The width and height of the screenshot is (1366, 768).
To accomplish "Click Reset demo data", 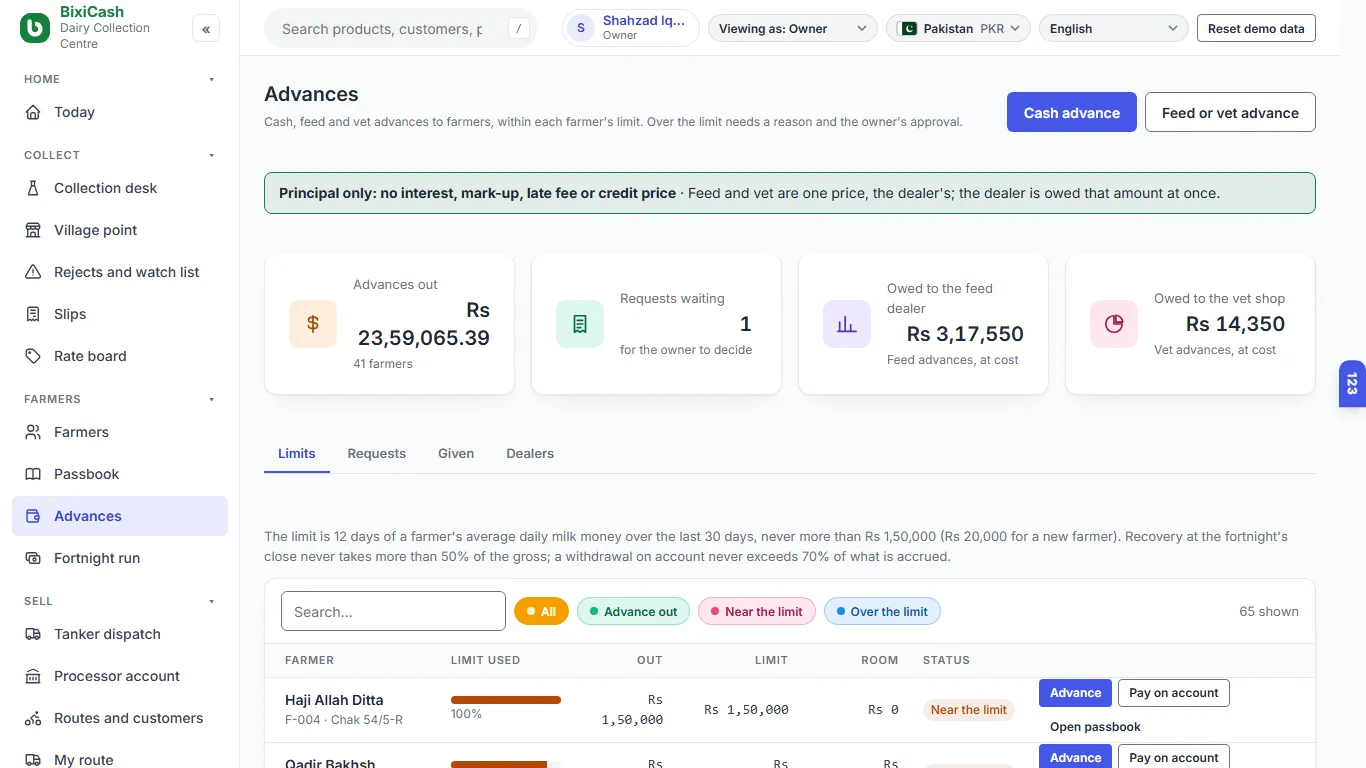I will (x=1256, y=29).
